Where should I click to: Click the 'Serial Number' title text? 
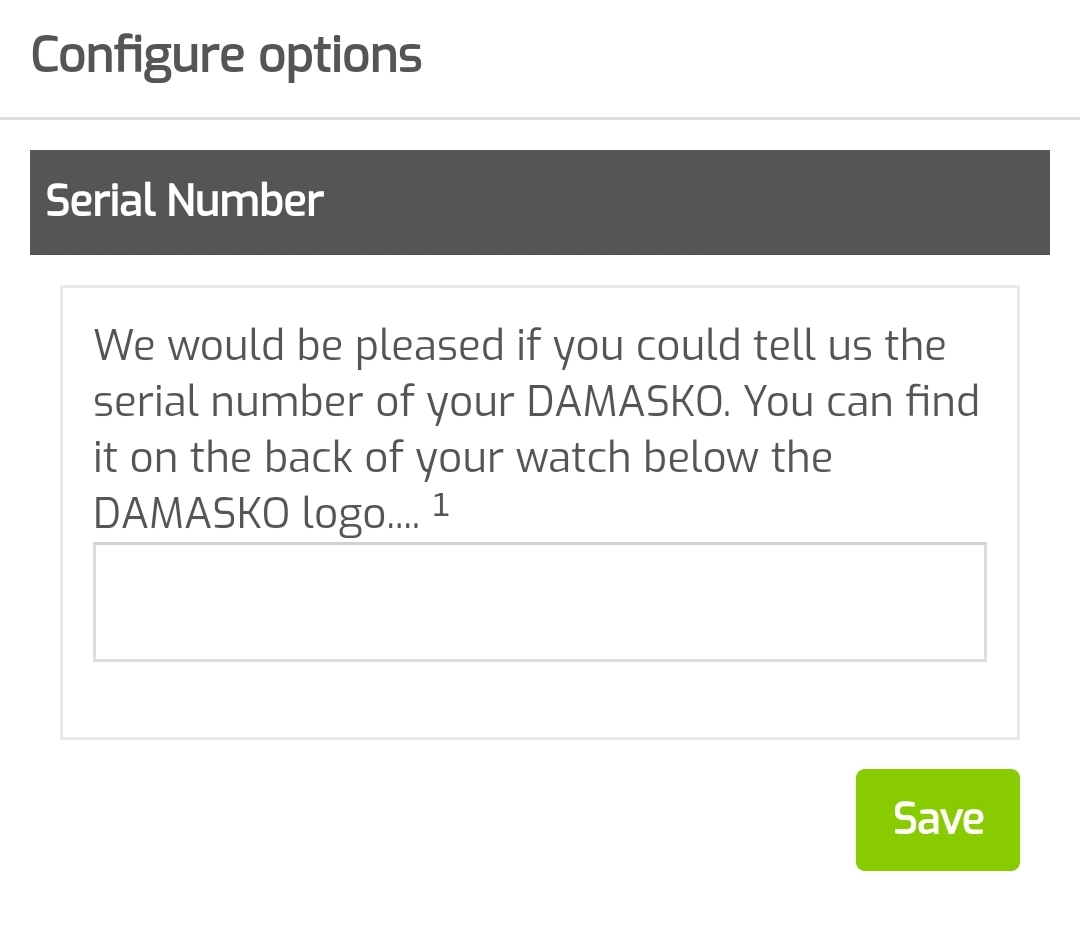click(x=185, y=201)
